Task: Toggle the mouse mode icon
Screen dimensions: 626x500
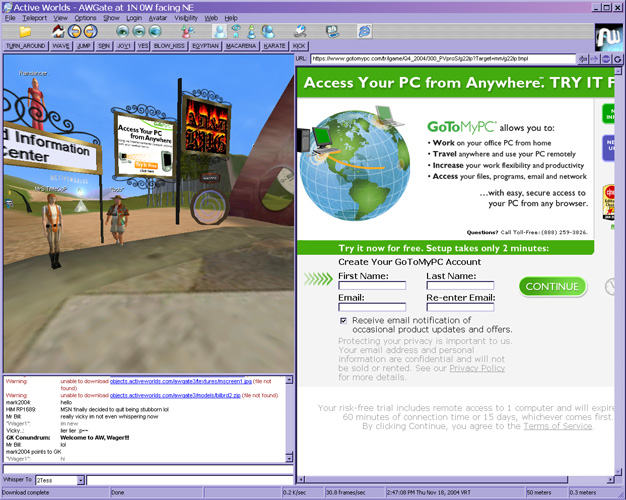Action: (300, 31)
